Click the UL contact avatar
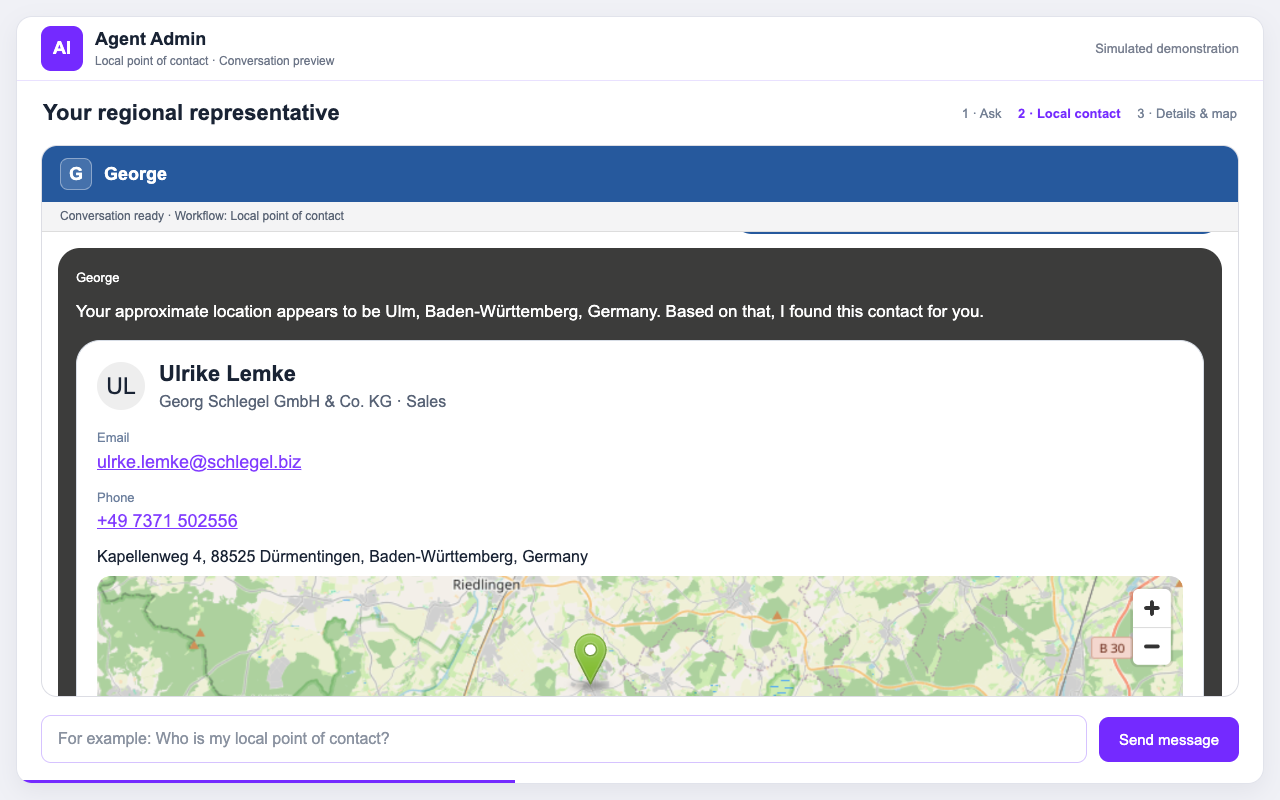This screenshot has height=800, width=1280. pos(121,386)
